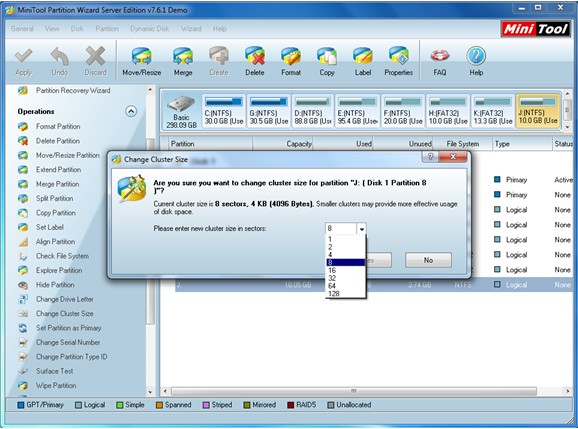Click Set Label in Operations
578x429 pixels.
(50, 227)
